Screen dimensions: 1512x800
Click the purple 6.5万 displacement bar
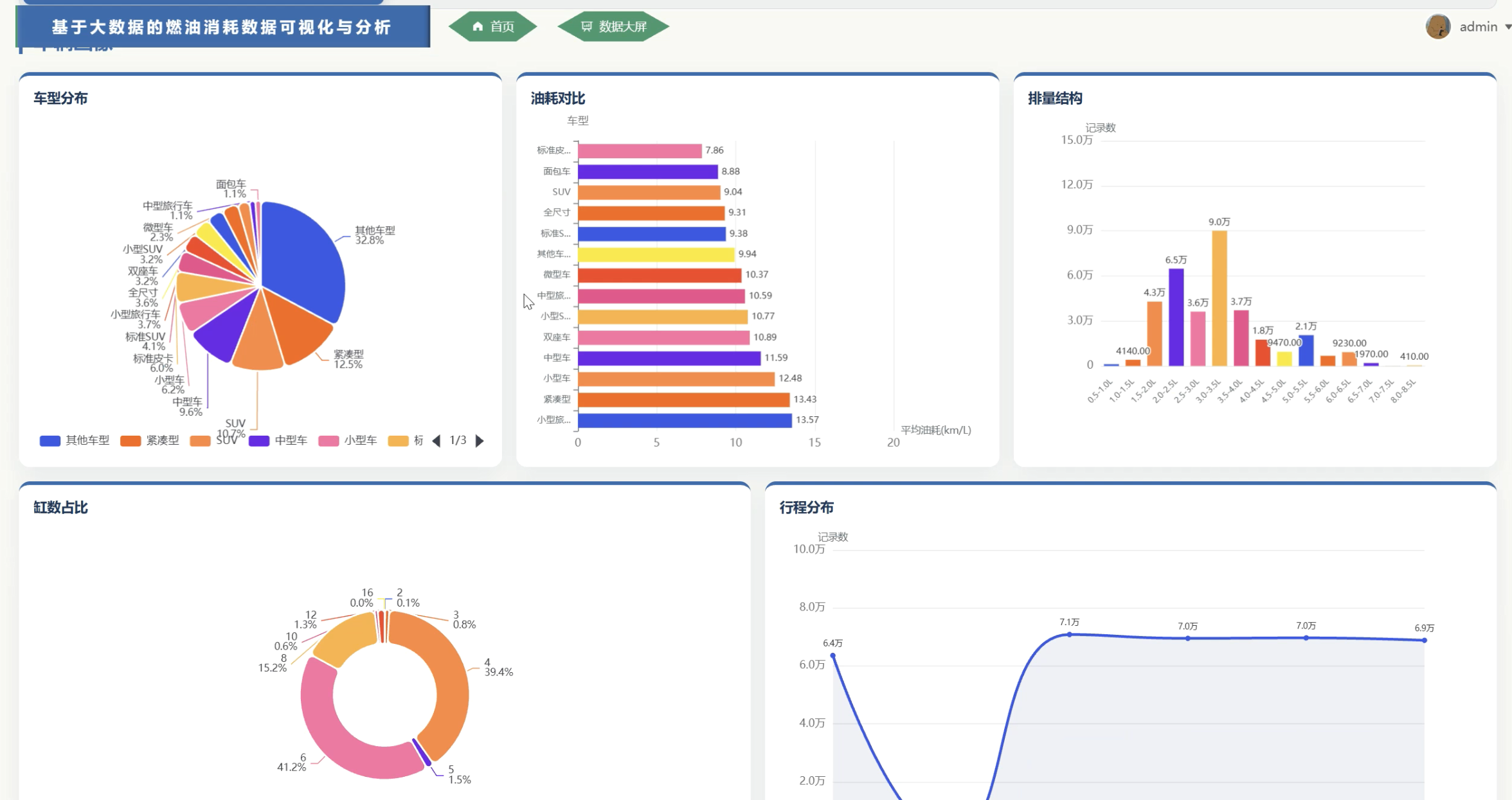click(x=1176, y=317)
